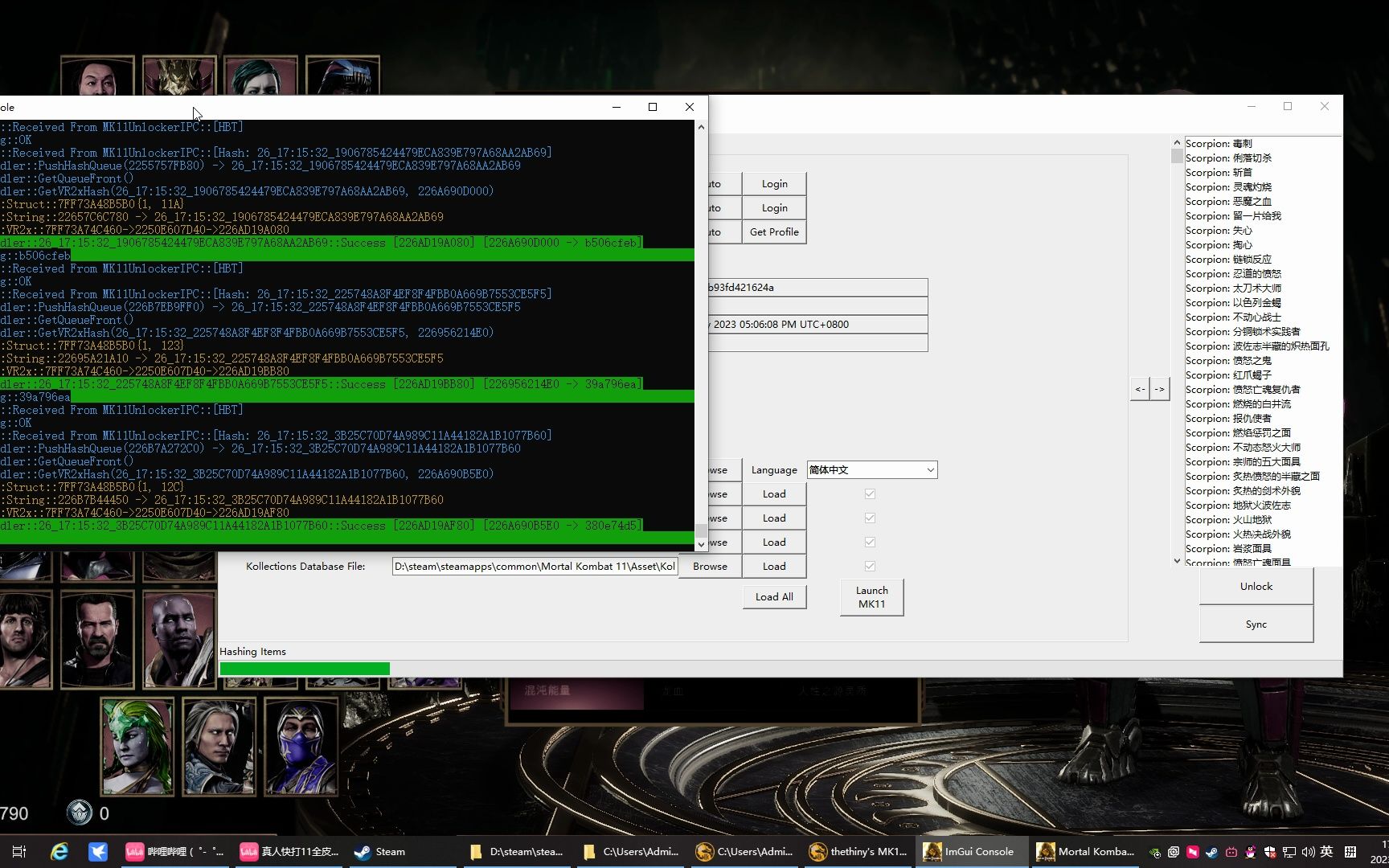Choose green-haired Cetrion portrait

137,747
